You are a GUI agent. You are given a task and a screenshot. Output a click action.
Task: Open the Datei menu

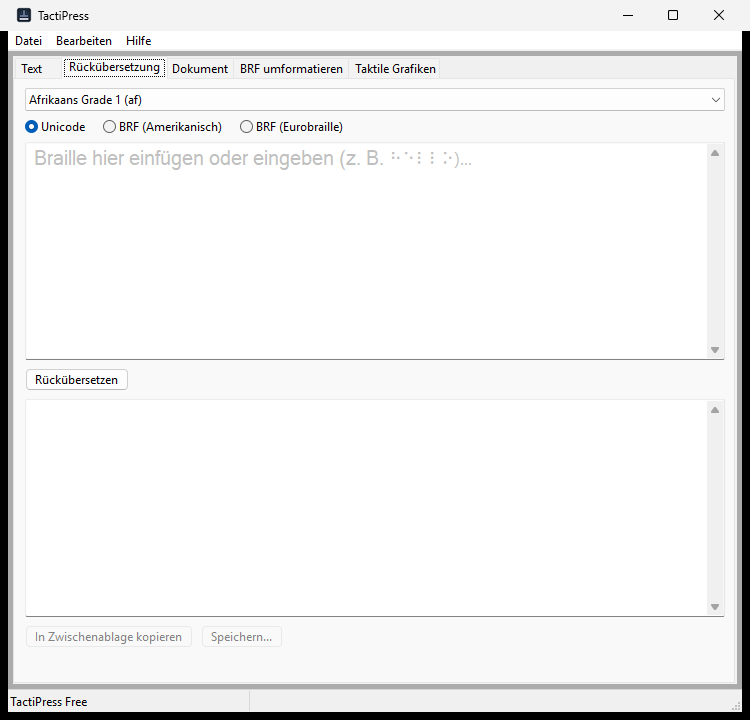click(29, 41)
